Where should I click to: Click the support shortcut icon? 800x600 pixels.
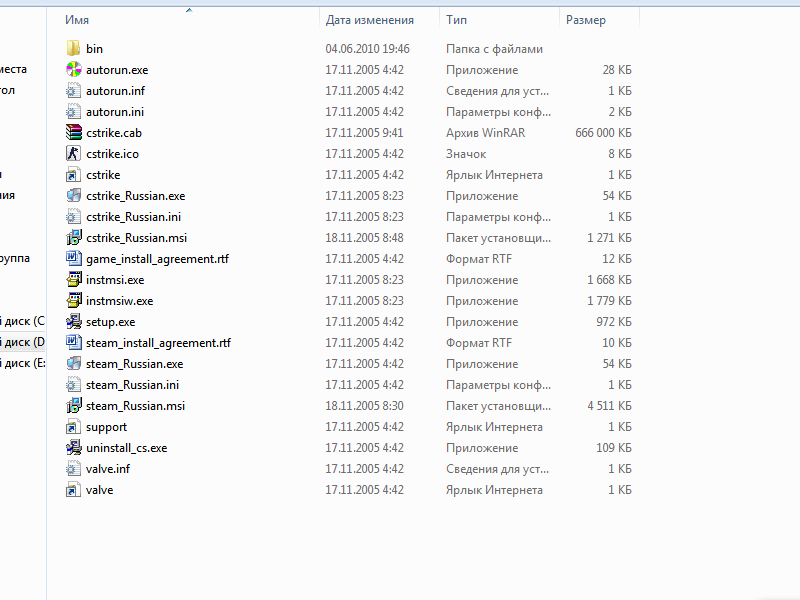tap(73, 427)
